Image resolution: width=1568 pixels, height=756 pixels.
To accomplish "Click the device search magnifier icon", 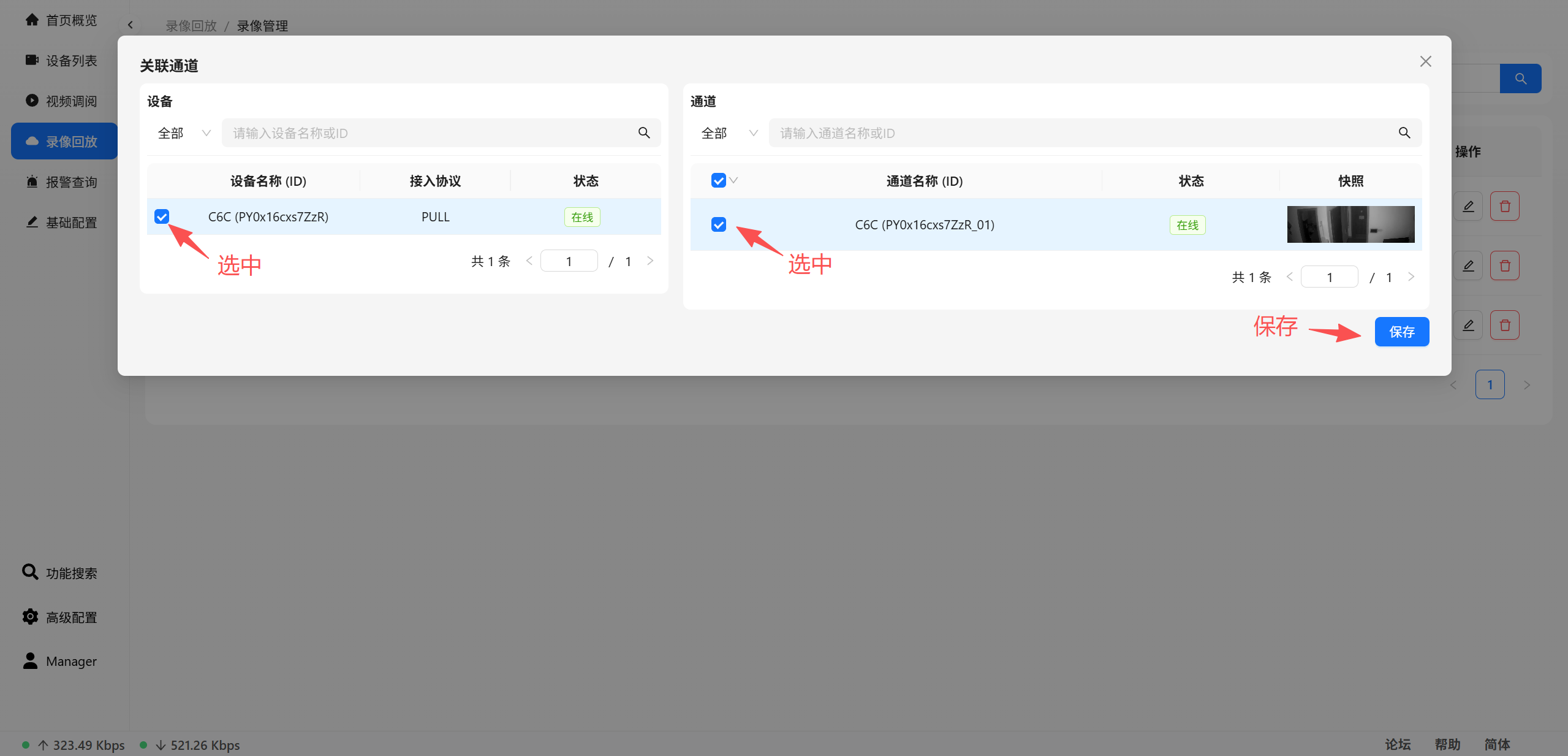I will tap(643, 133).
